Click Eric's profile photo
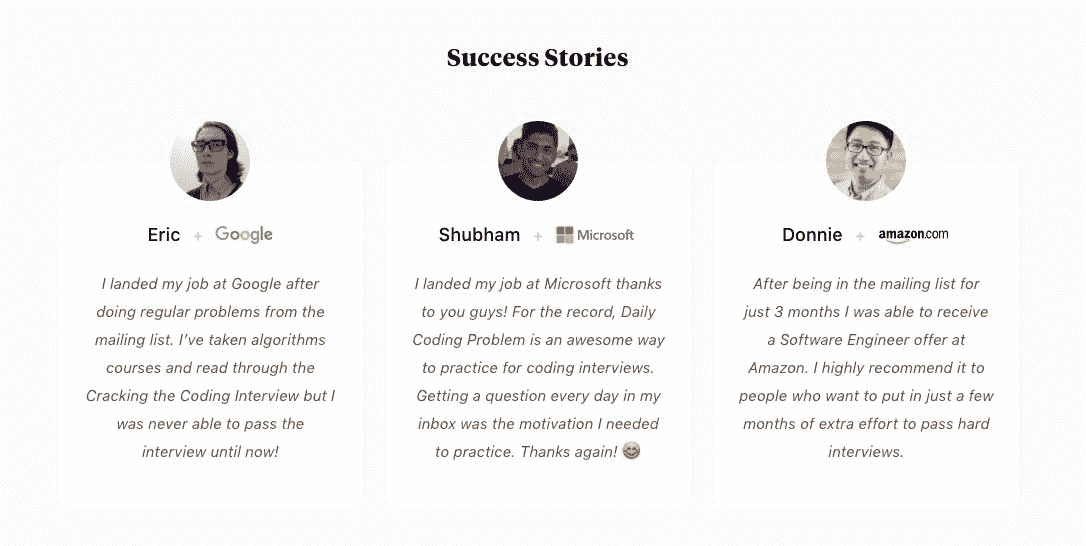The width and height of the screenshot is (1086, 546). pos(210,161)
